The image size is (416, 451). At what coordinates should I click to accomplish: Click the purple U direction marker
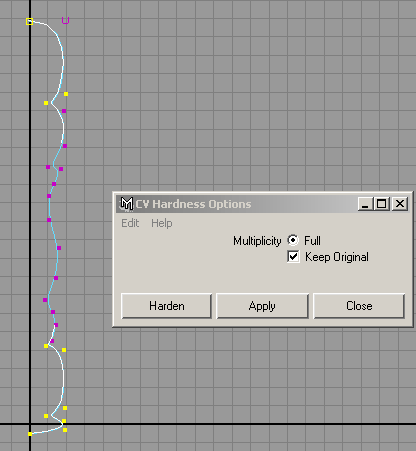65,21
